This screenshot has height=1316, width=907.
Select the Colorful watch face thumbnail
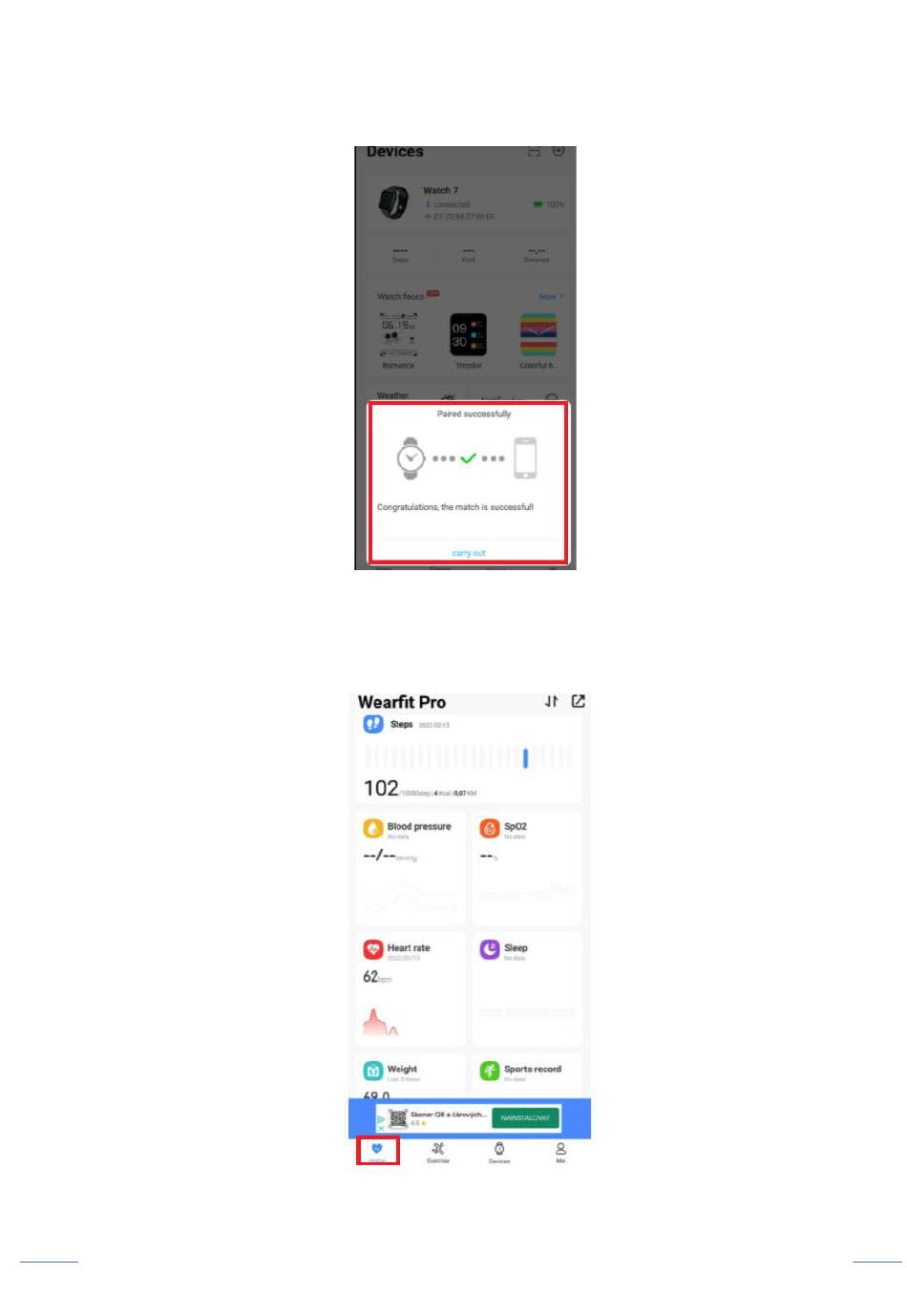538,335
